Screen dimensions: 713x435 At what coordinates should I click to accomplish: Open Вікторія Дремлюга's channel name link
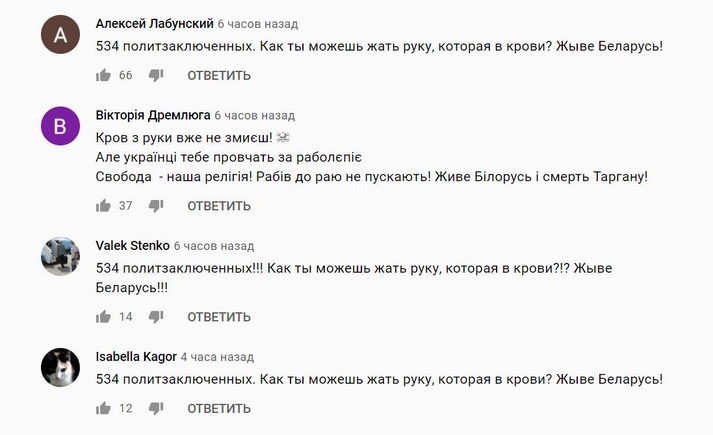pos(152,115)
